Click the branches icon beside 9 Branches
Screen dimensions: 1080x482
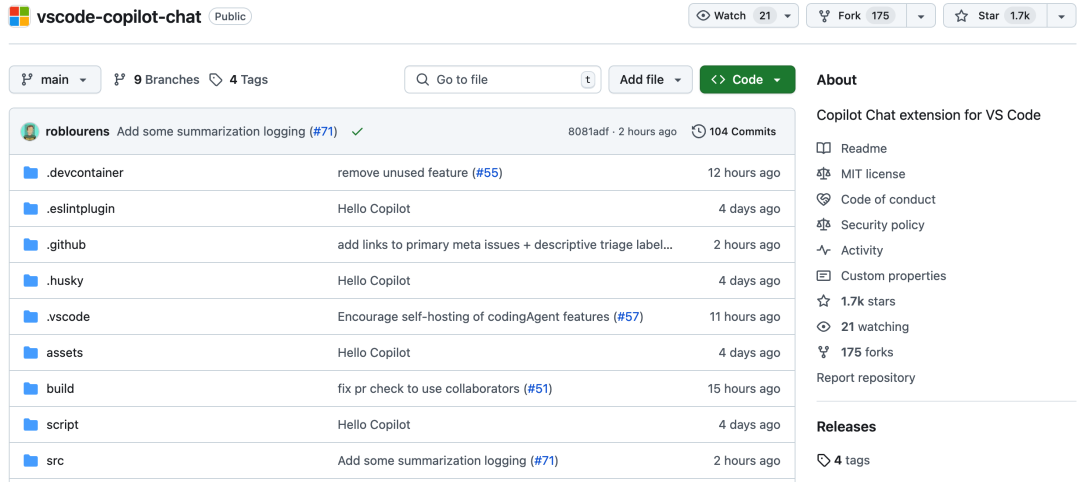pos(120,80)
